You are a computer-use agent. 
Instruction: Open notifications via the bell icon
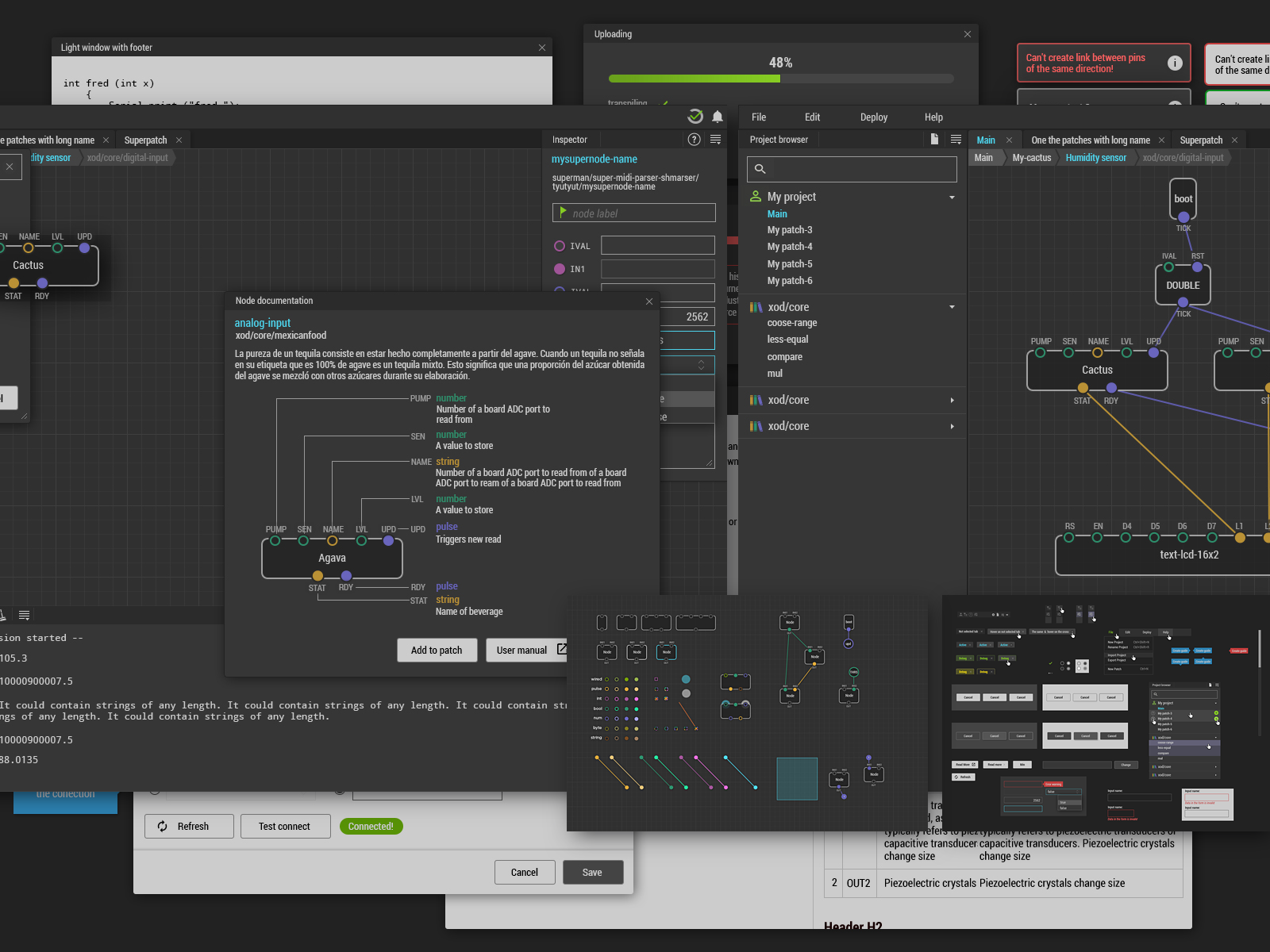point(718,117)
